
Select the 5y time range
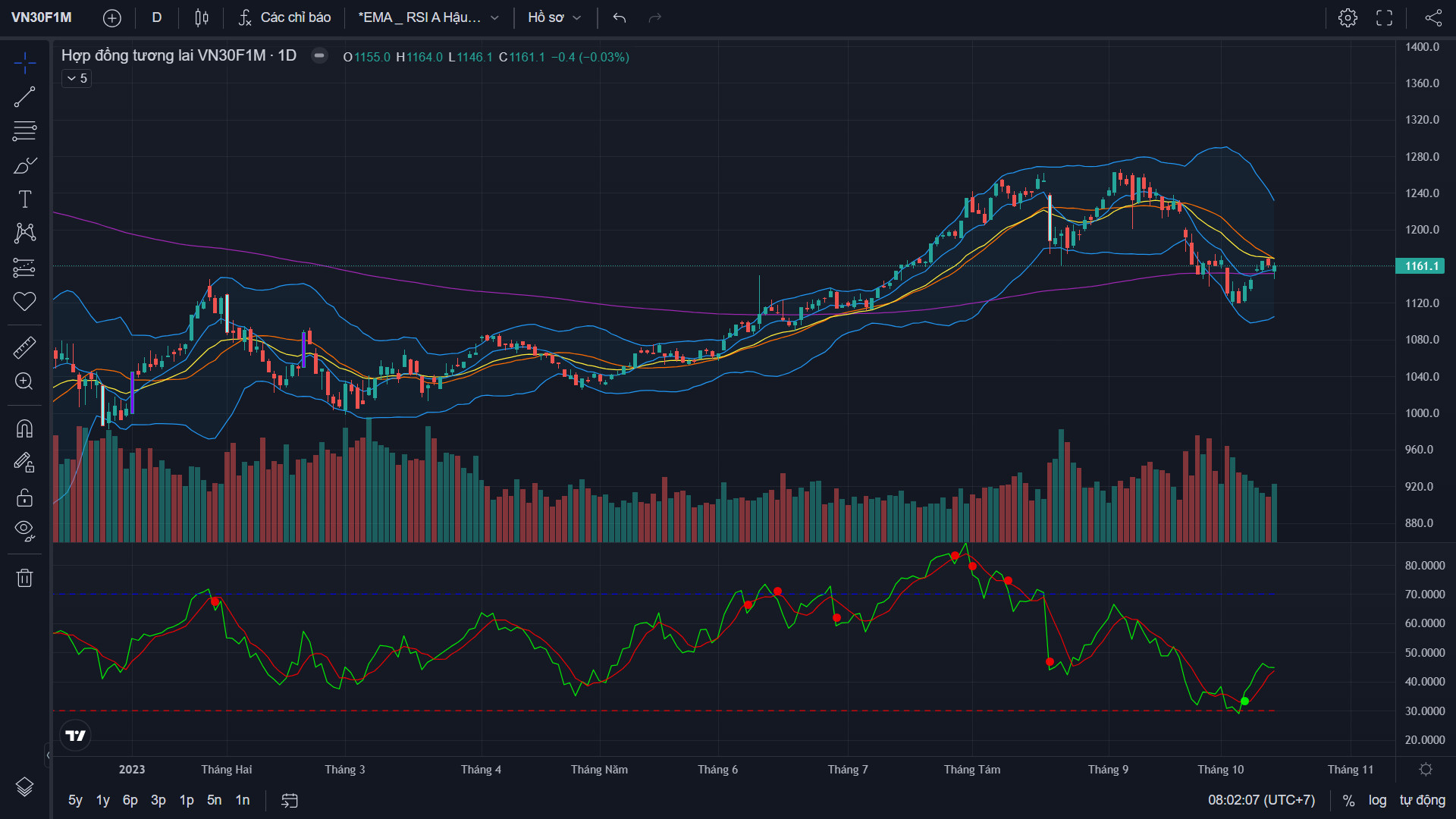(75, 800)
